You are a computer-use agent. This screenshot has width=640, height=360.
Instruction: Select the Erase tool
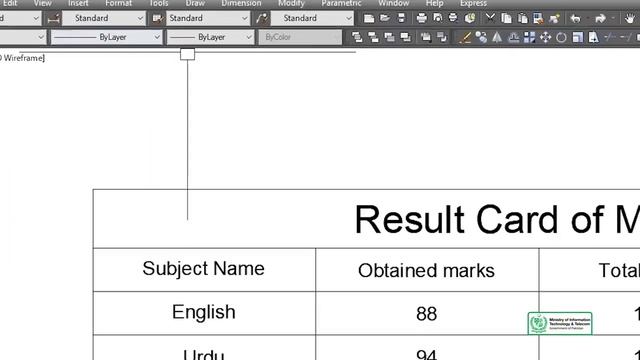(x=464, y=38)
